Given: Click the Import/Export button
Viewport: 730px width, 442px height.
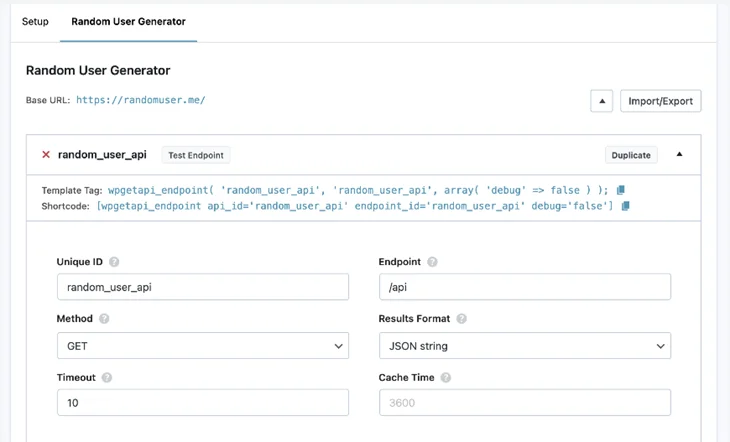Looking at the screenshot, I should (660, 101).
